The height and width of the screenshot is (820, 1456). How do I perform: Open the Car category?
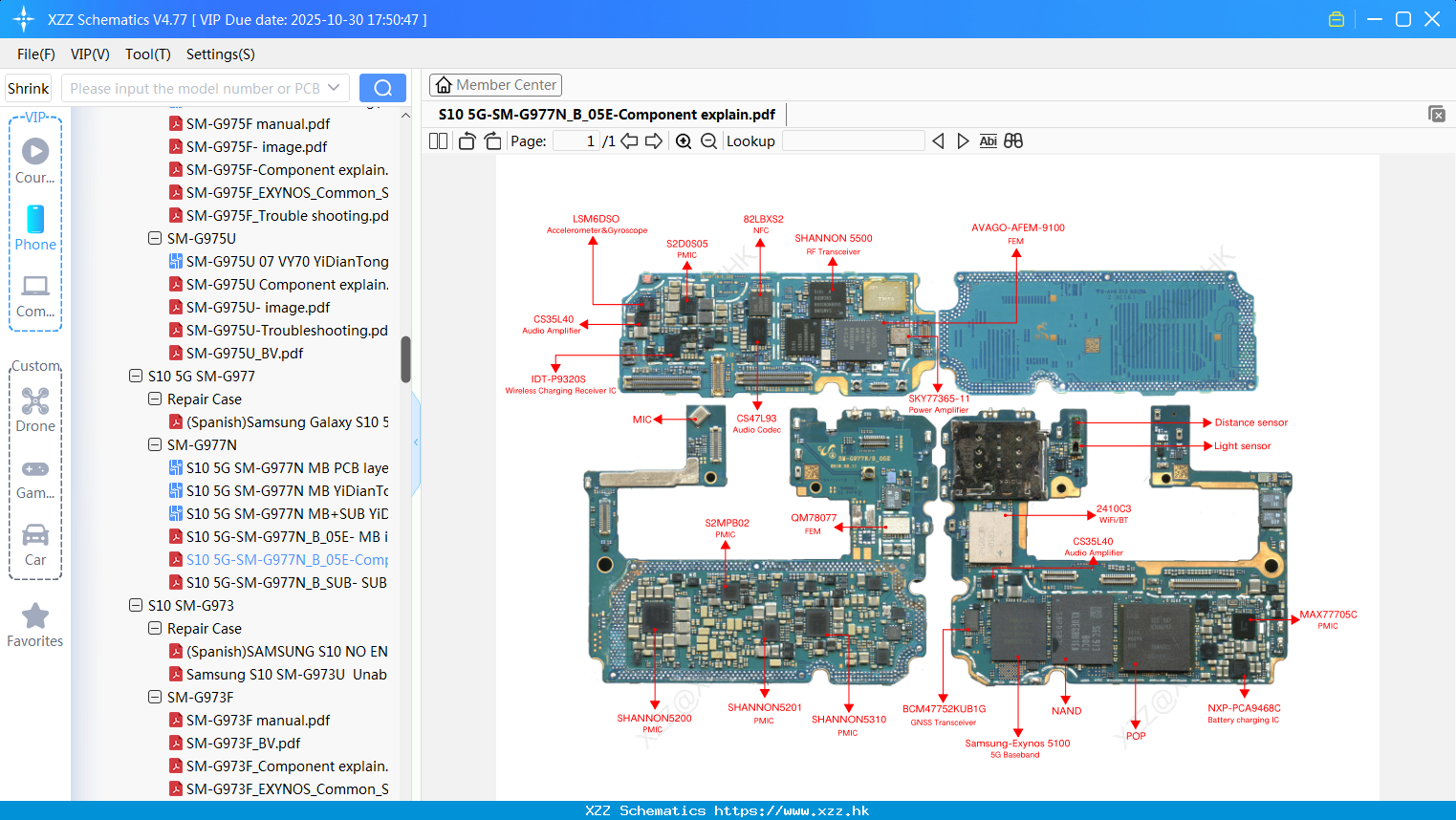(35, 545)
